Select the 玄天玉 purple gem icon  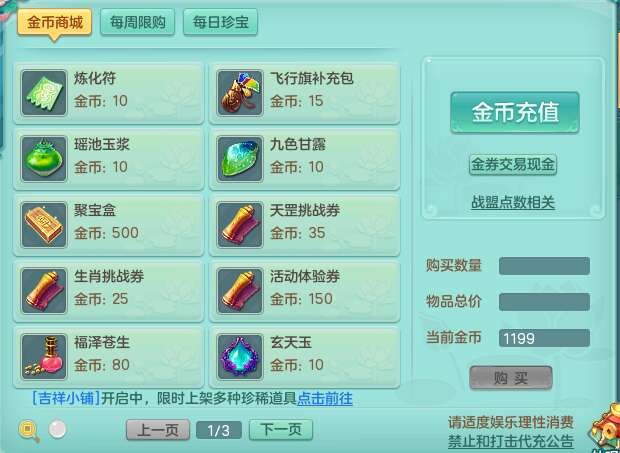tap(240, 357)
